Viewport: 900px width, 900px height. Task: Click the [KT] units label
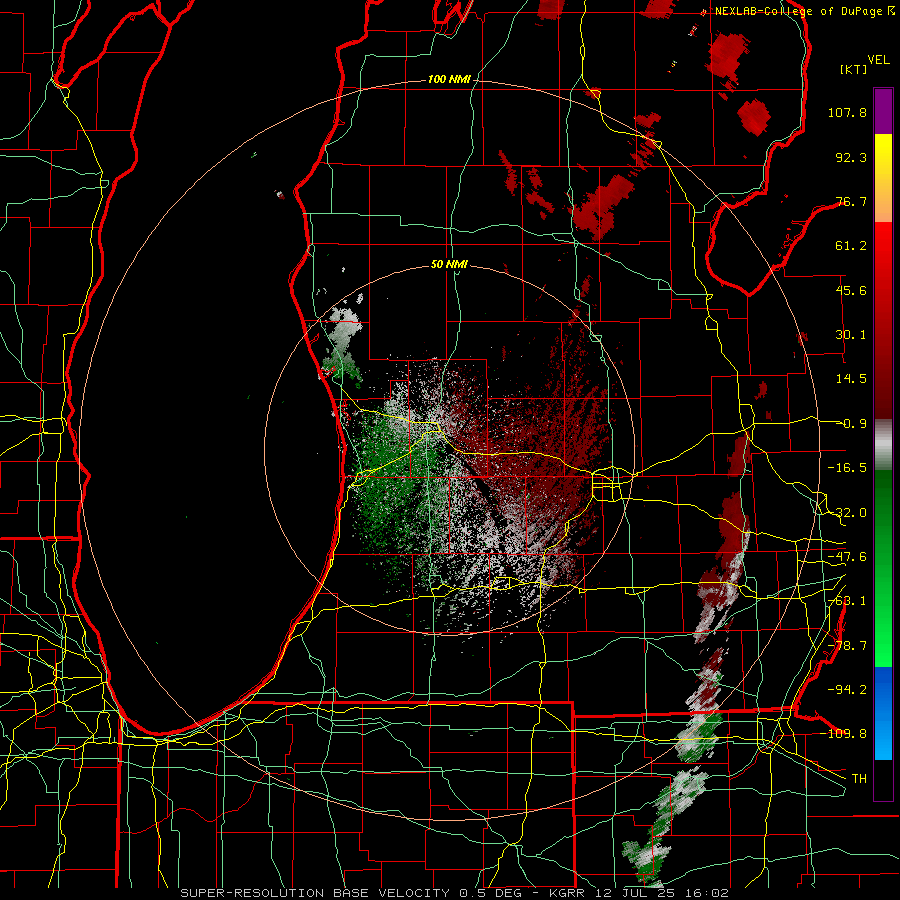pos(854,69)
